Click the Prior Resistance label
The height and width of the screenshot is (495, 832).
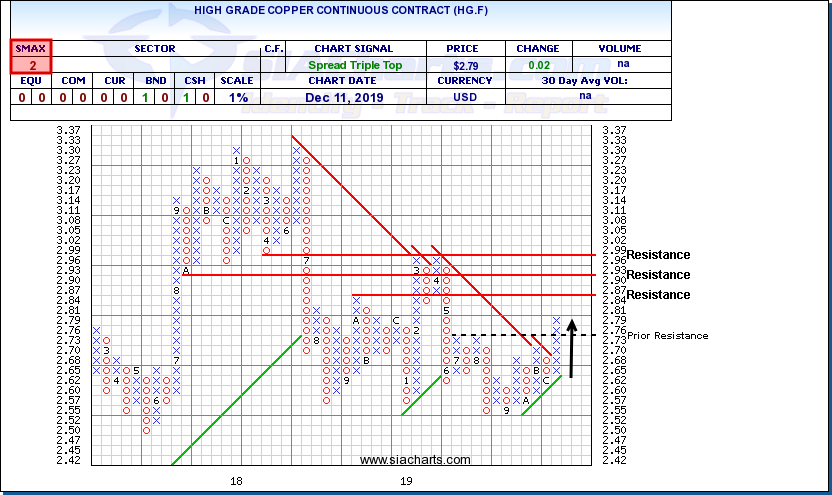point(670,335)
